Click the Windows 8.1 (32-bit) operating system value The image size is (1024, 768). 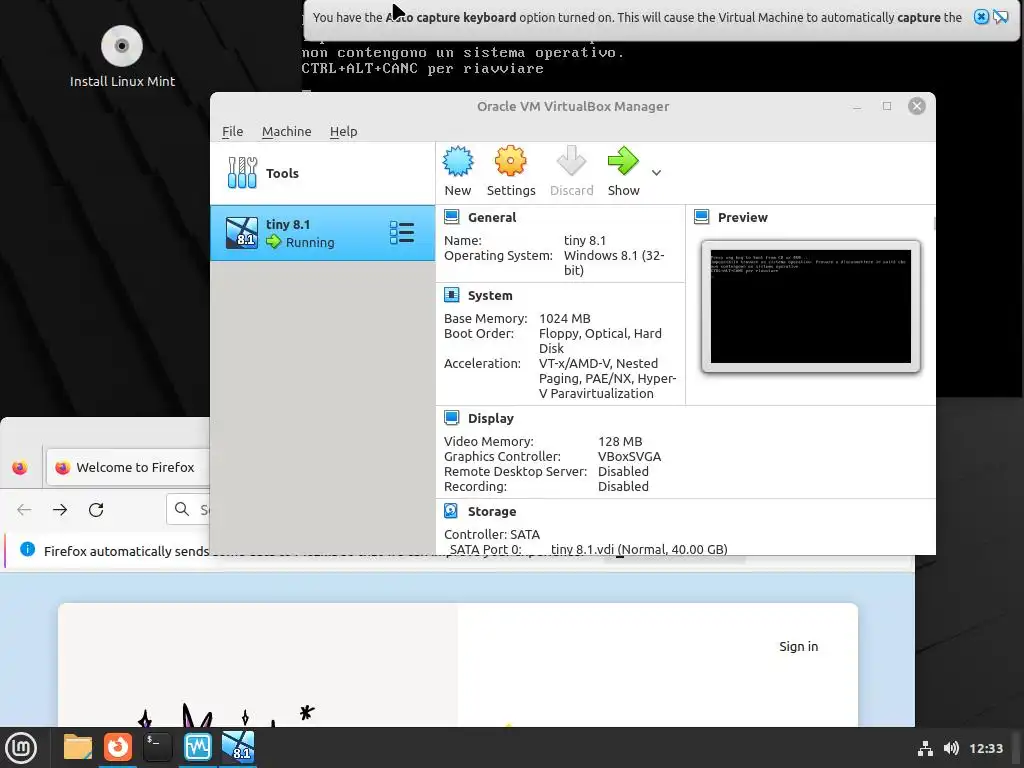click(x=614, y=263)
